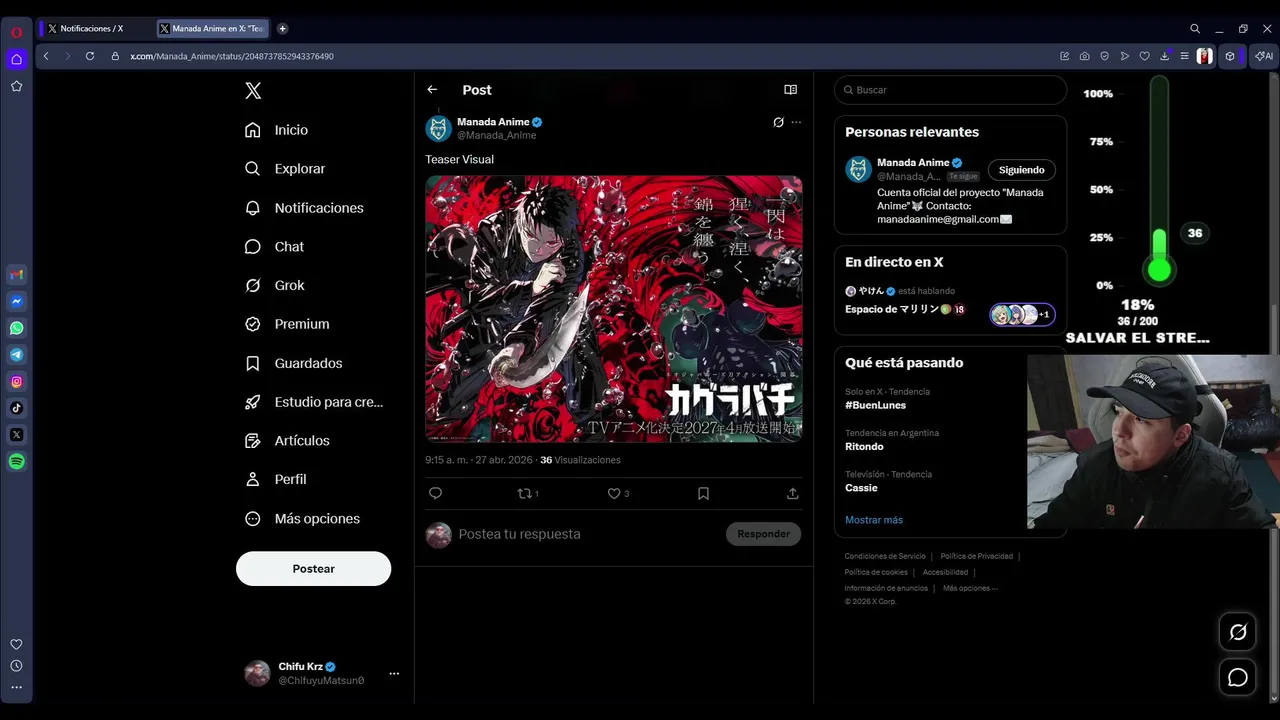Open Gmail from Opera sidebar
This screenshot has height=720, width=1280.
coord(16,274)
